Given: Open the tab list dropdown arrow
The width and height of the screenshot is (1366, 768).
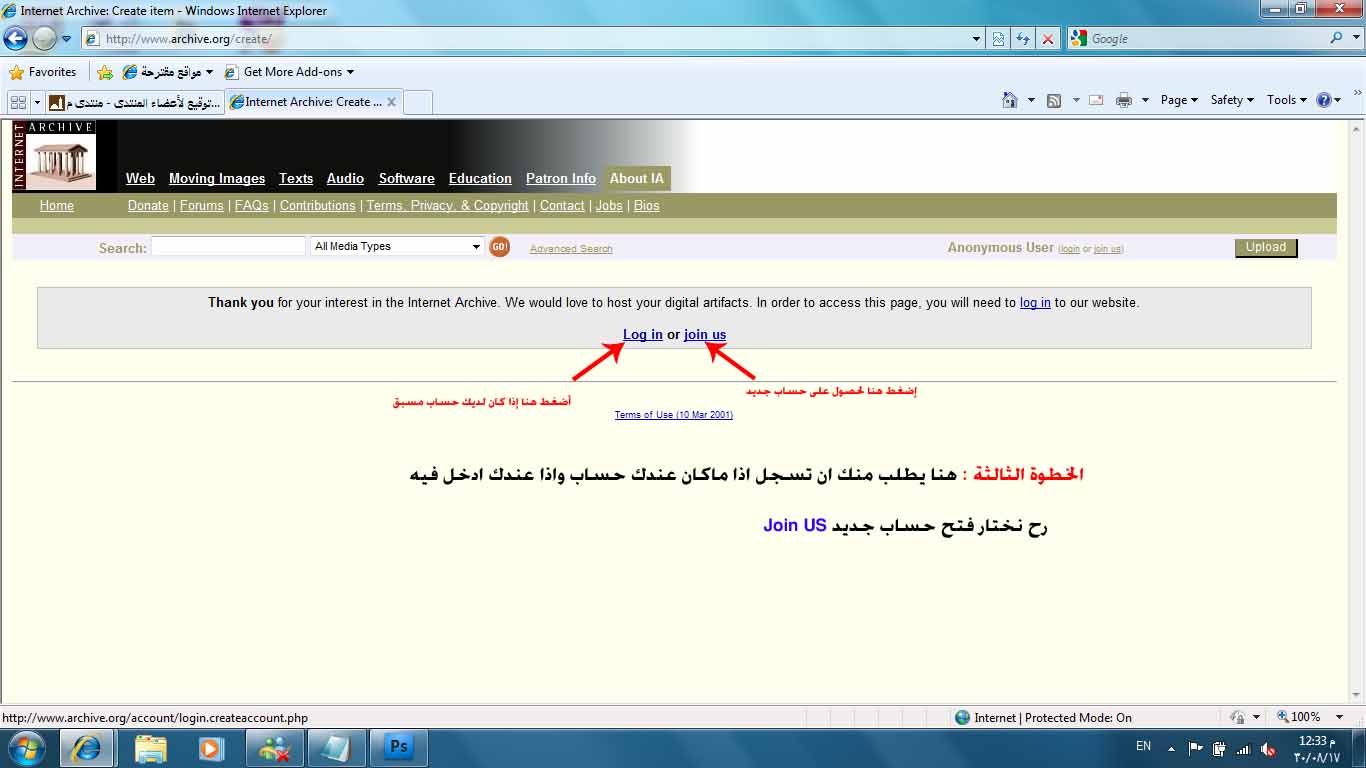Looking at the screenshot, I should (37, 102).
